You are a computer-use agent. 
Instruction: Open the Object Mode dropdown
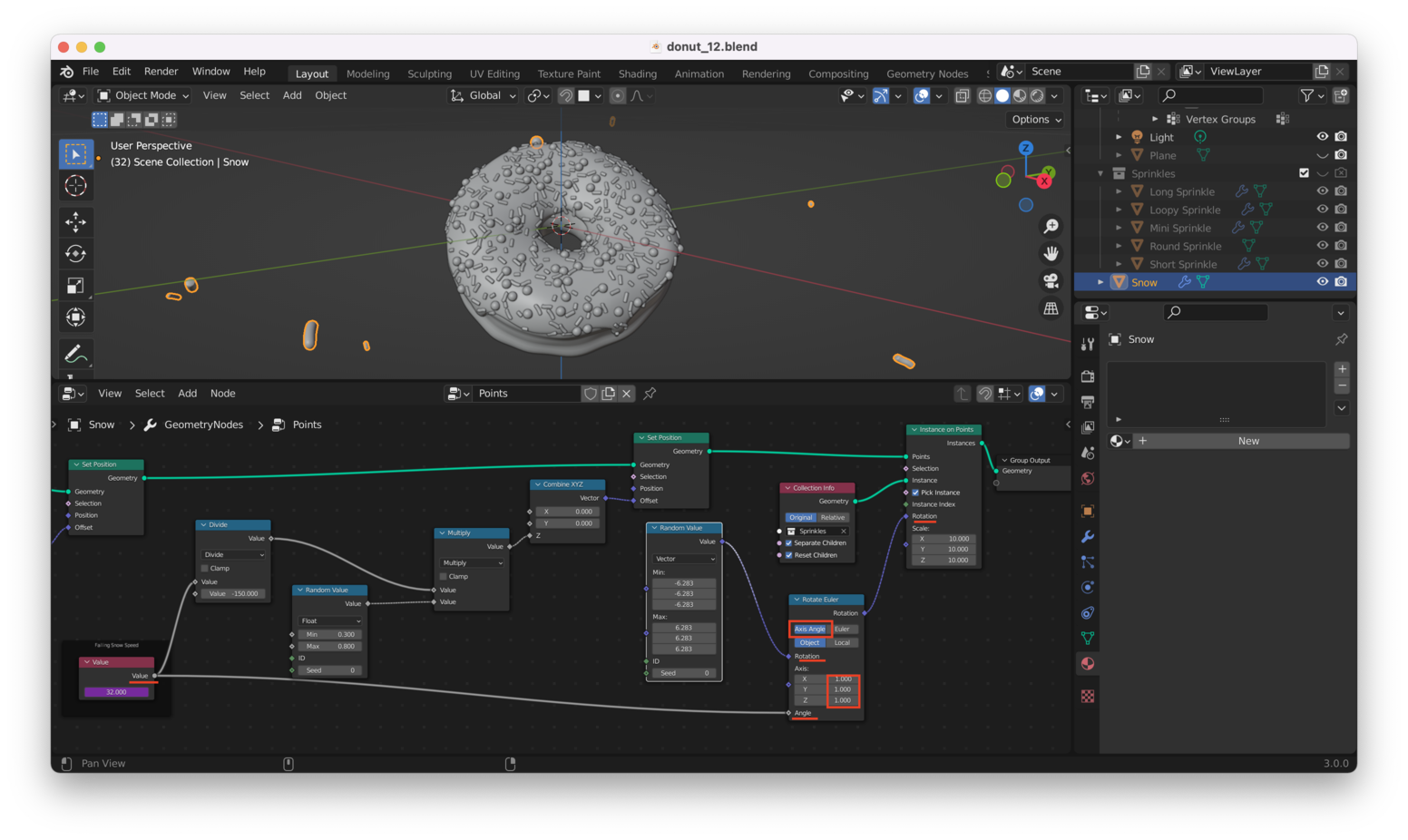142,95
